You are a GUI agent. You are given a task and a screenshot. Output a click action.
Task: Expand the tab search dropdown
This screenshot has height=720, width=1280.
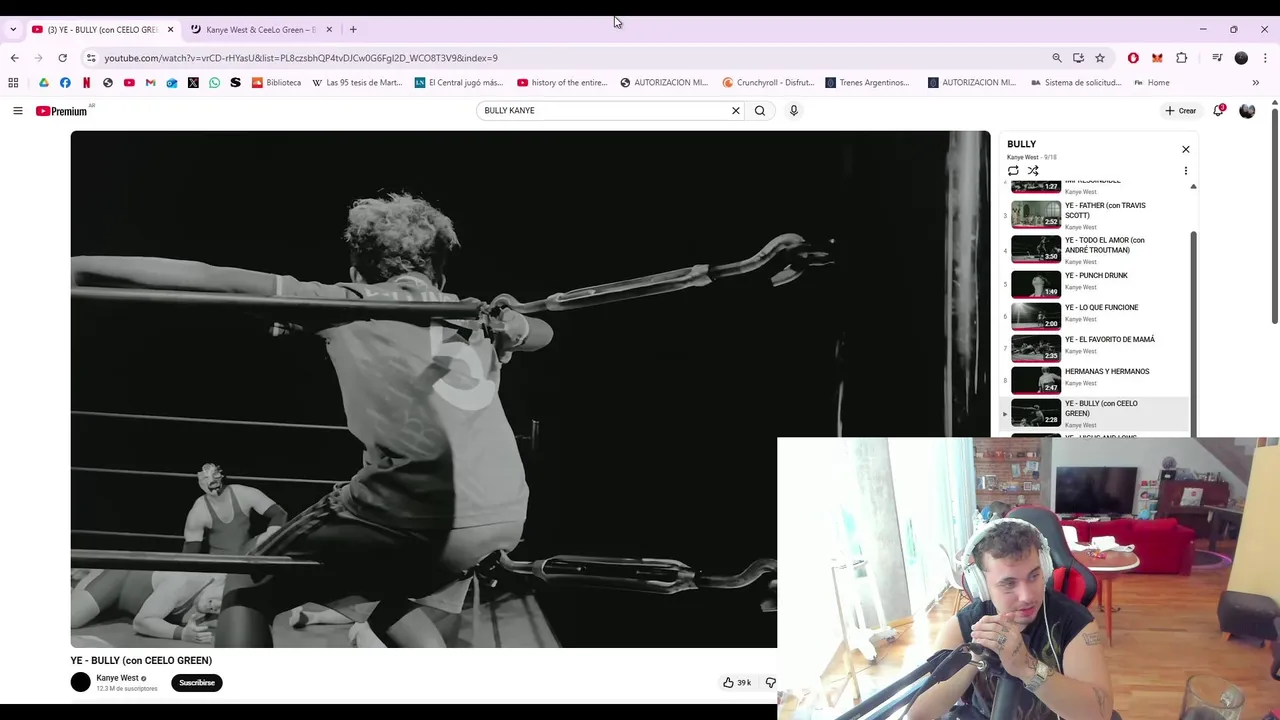pos(13,30)
